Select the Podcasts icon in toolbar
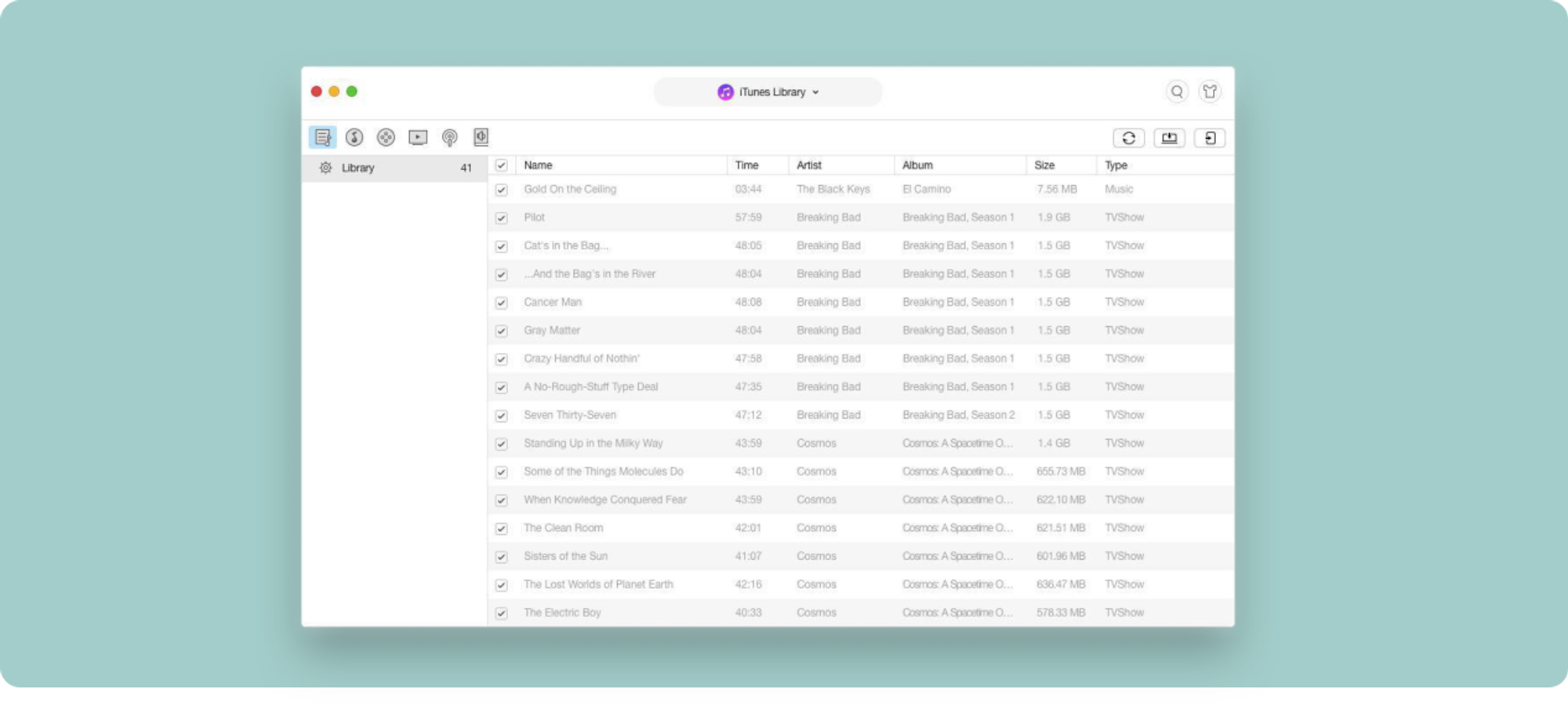 pos(449,138)
